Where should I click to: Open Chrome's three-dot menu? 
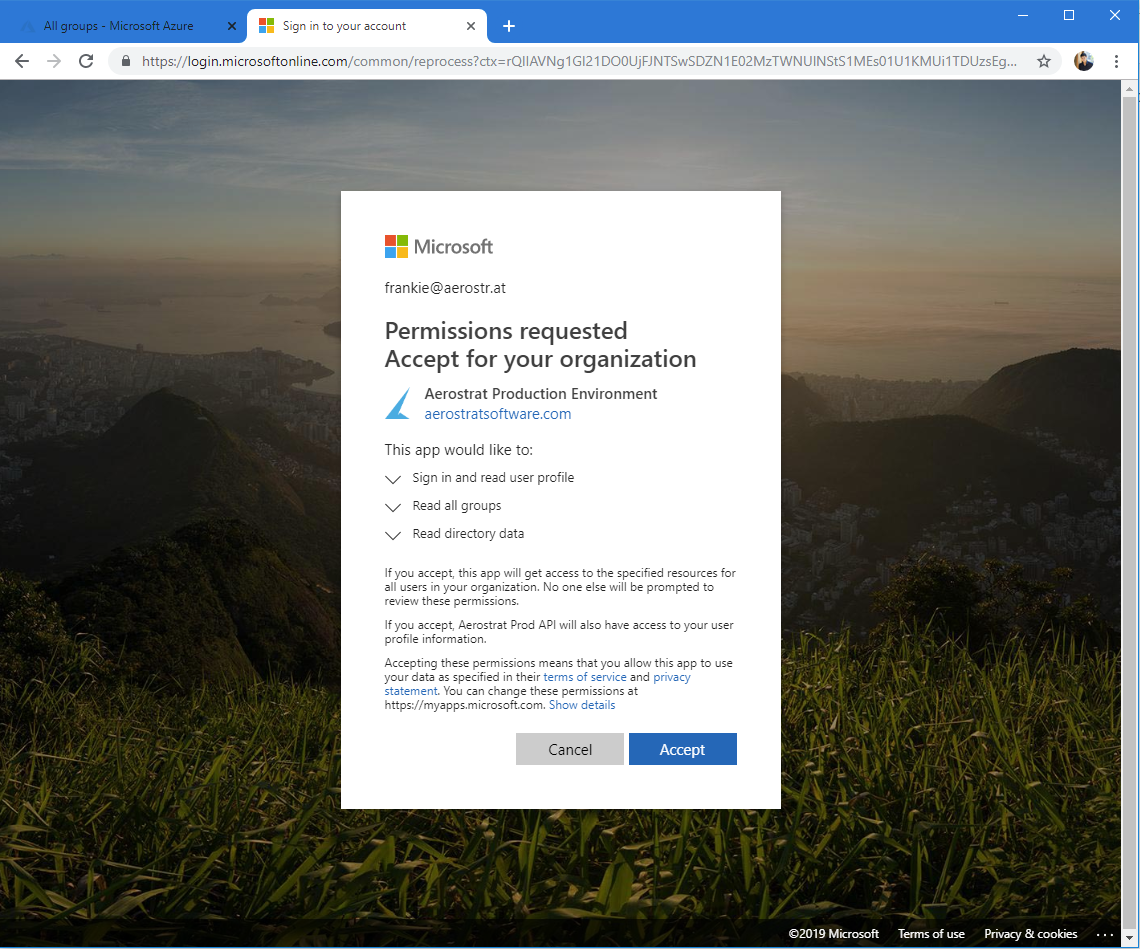coord(1116,61)
